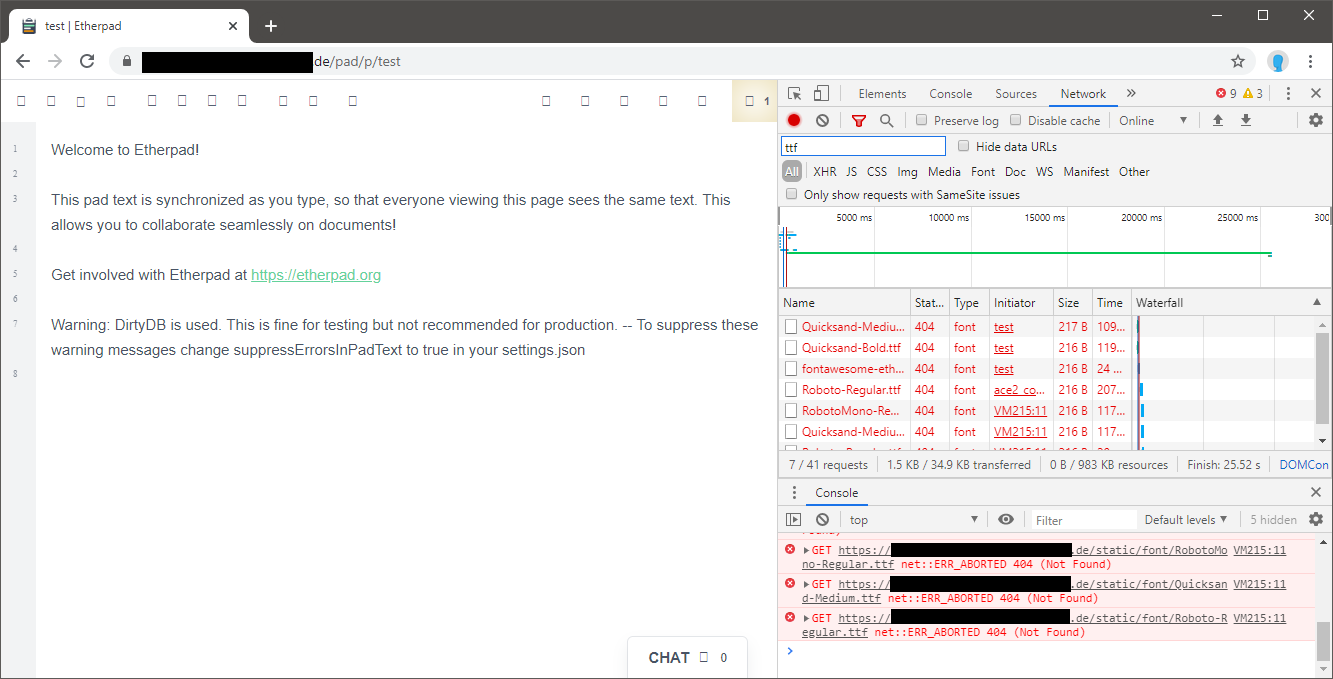Open the https://etherpad.org link
Viewport: 1333px width, 679px height.
click(316, 274)
